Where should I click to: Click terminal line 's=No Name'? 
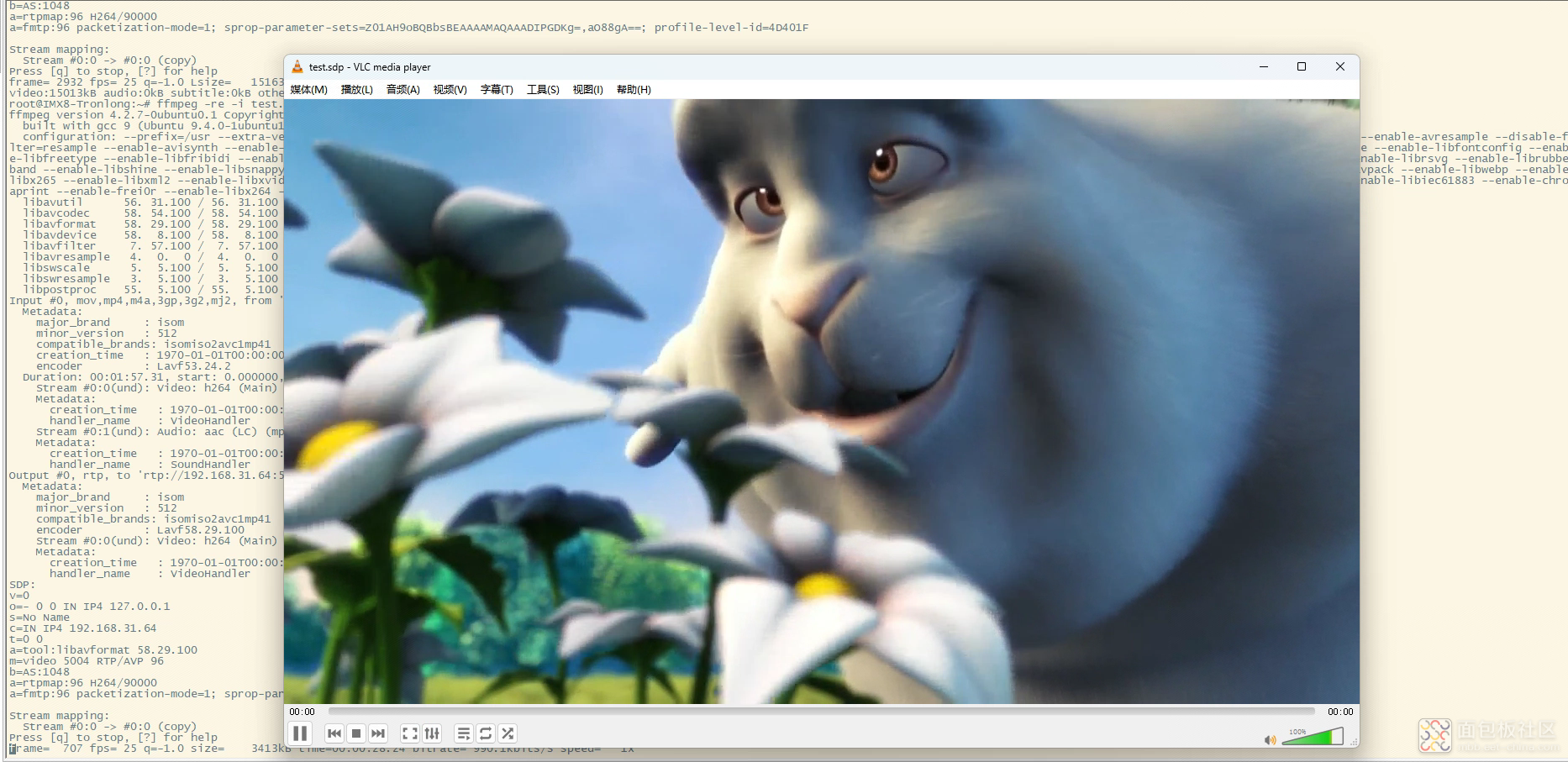coord(39,617)
